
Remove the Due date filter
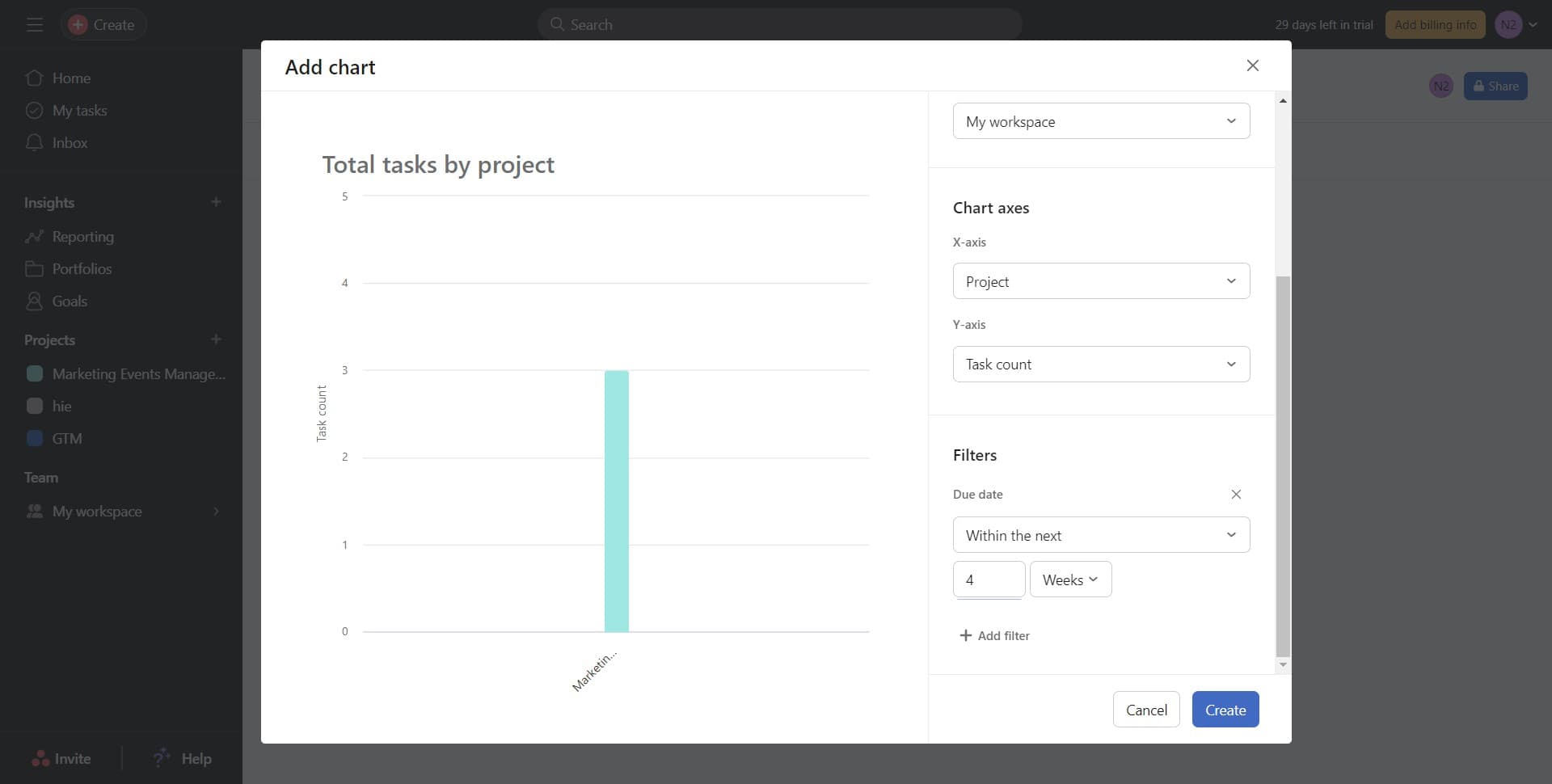tap(1235, 495)
